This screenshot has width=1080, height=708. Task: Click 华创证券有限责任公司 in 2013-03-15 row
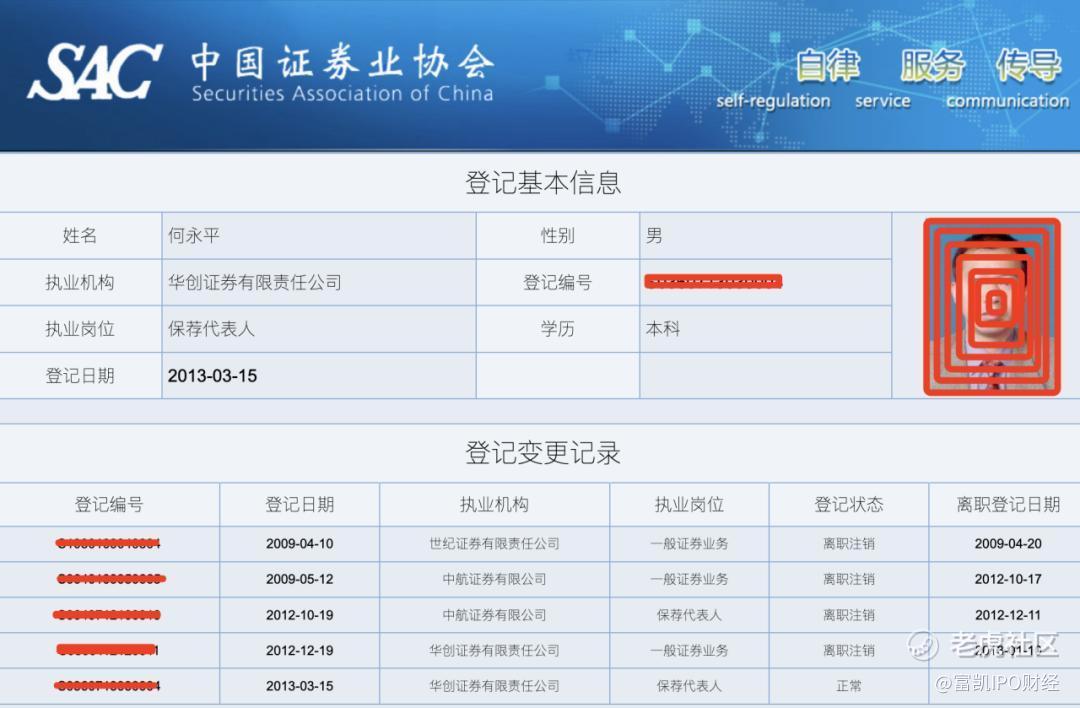[x=495, y=687]
